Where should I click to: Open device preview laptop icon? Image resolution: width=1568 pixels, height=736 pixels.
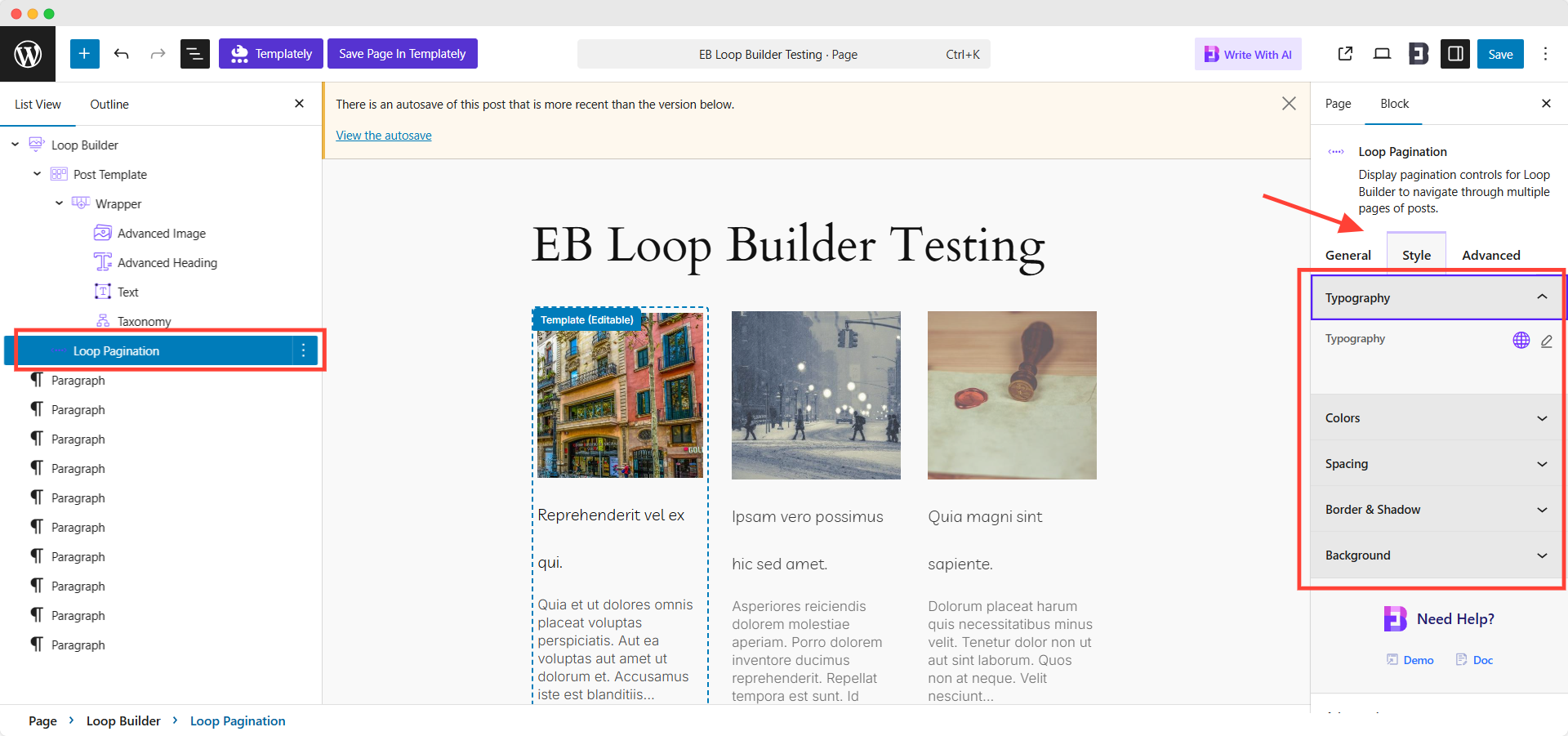pos(1382,54)
